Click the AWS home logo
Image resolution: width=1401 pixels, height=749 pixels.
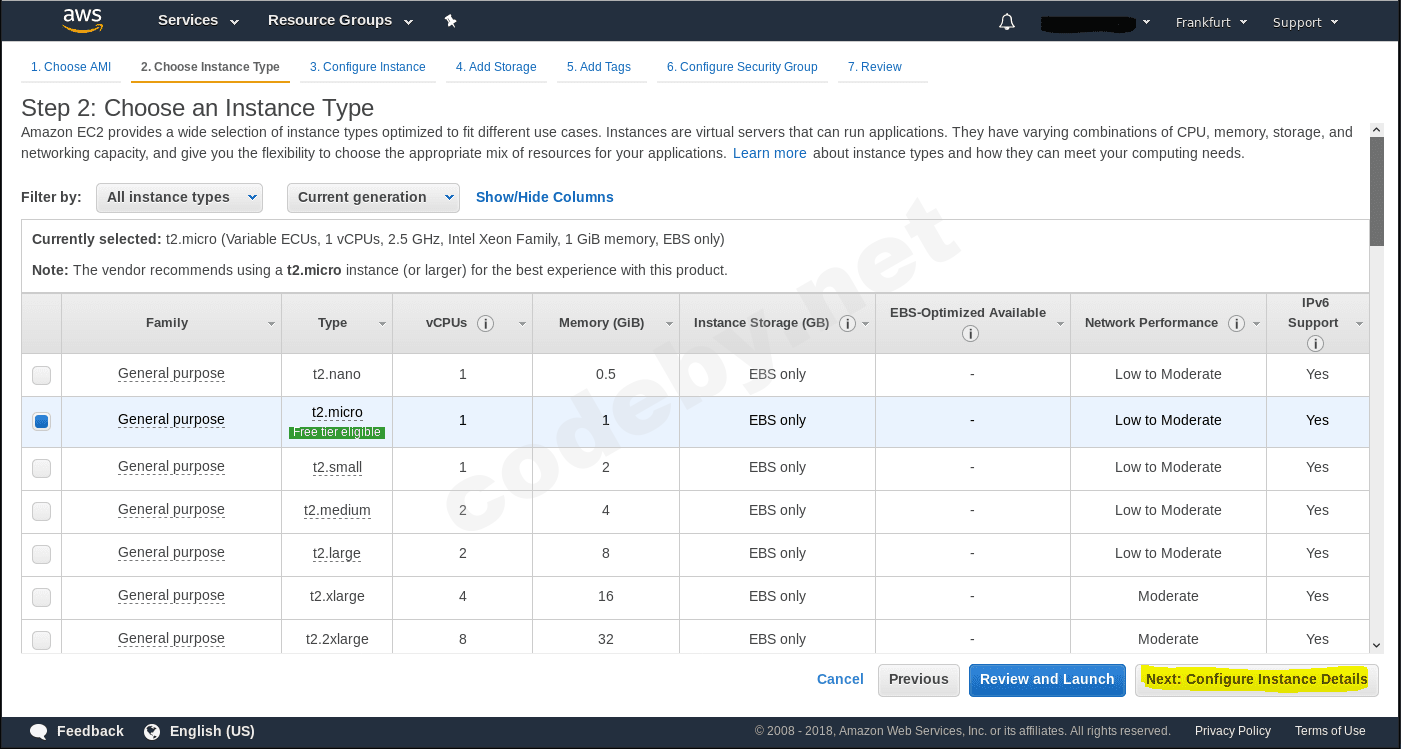[83, 20]
